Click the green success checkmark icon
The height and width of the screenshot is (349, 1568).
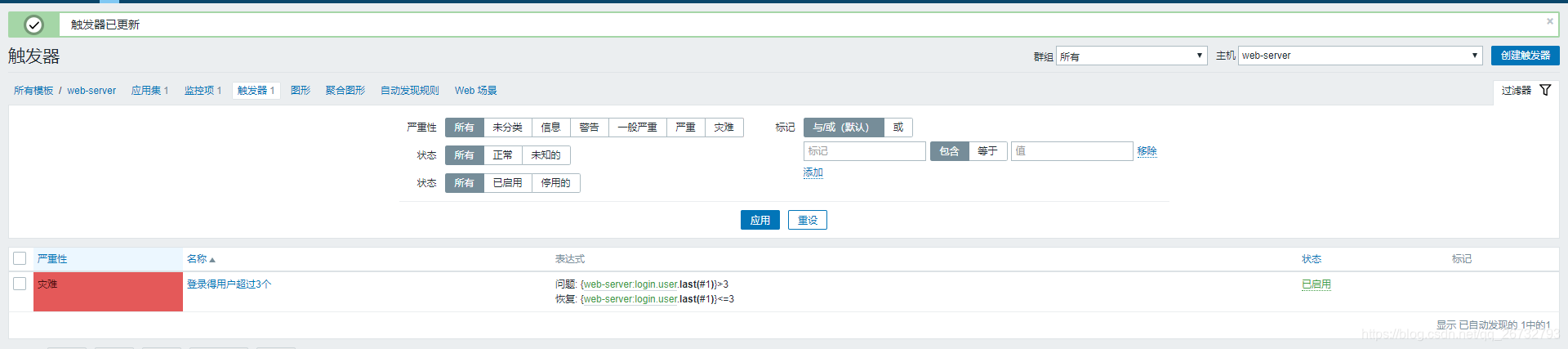coord(33,25)
